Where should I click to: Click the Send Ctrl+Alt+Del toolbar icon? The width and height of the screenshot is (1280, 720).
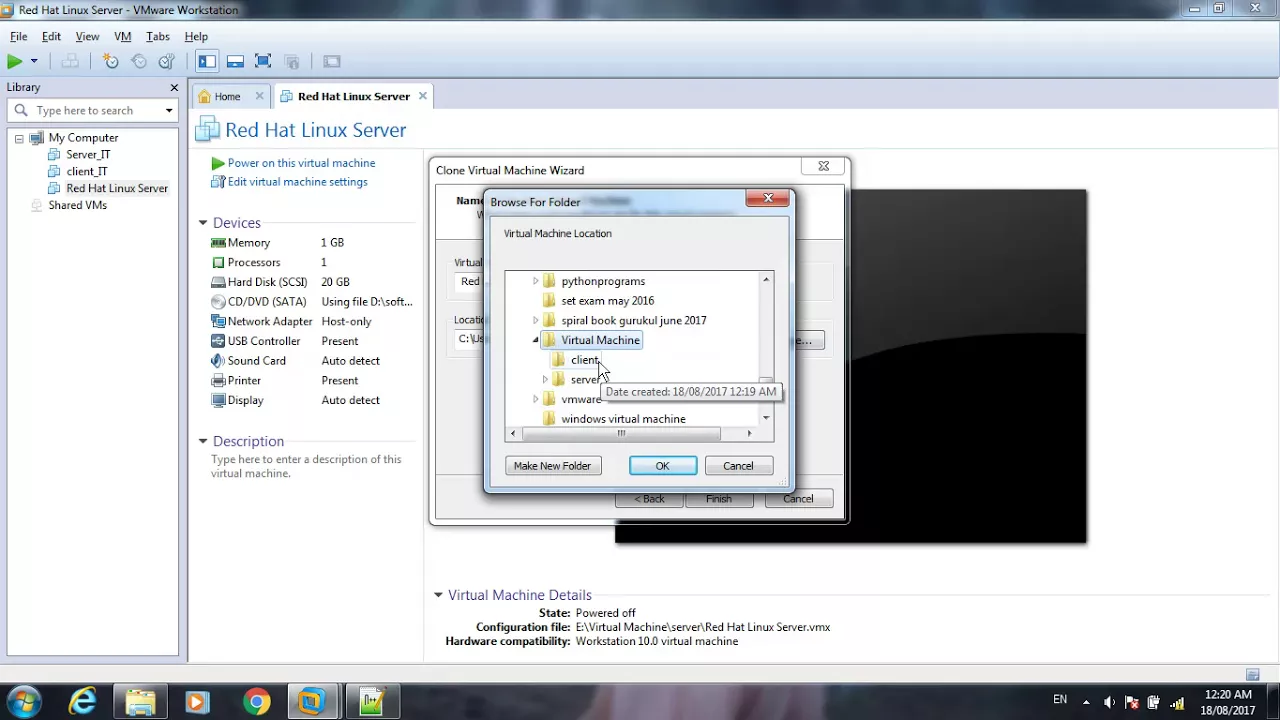70,62
